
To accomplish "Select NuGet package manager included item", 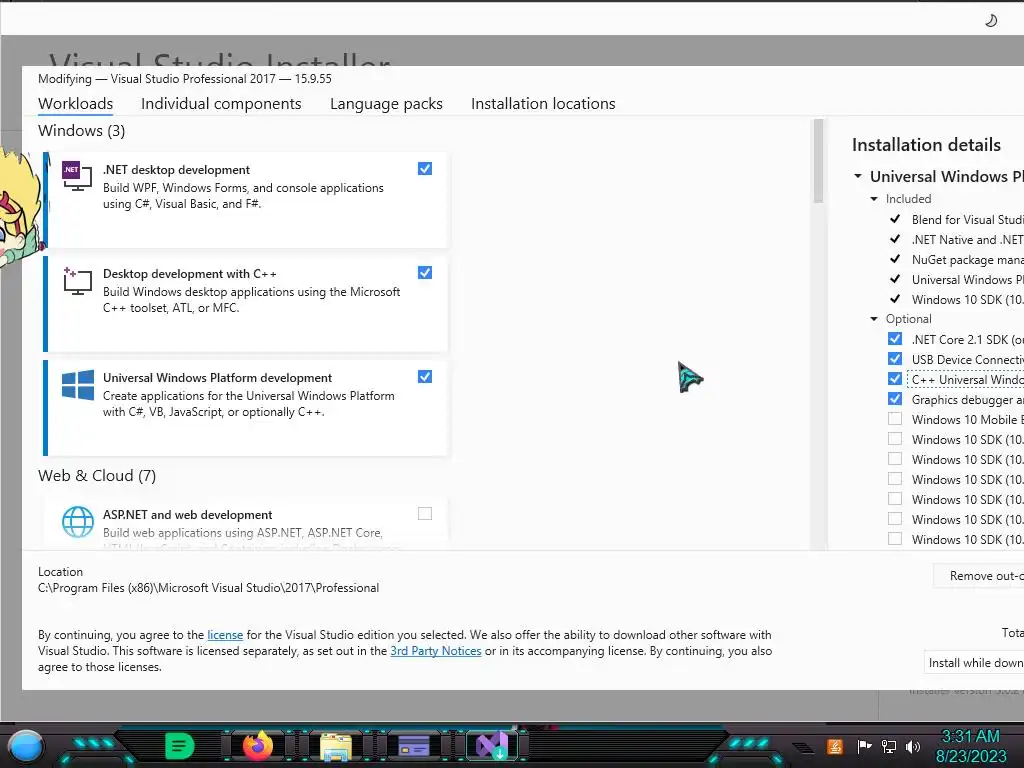I will (967, 260).
